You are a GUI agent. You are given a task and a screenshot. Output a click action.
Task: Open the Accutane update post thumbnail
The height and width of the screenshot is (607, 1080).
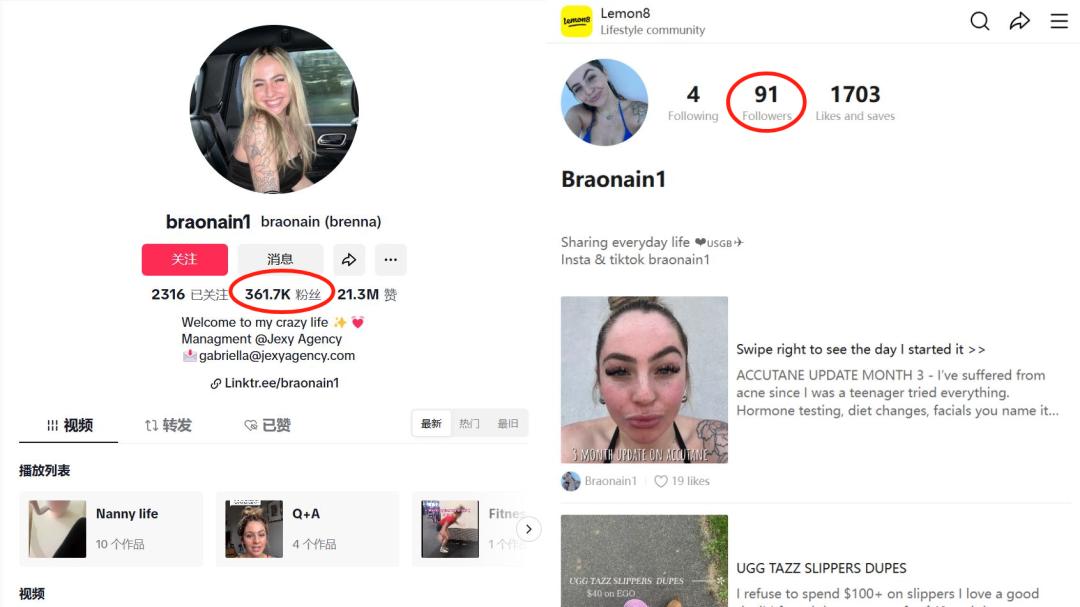coord(644,380)
